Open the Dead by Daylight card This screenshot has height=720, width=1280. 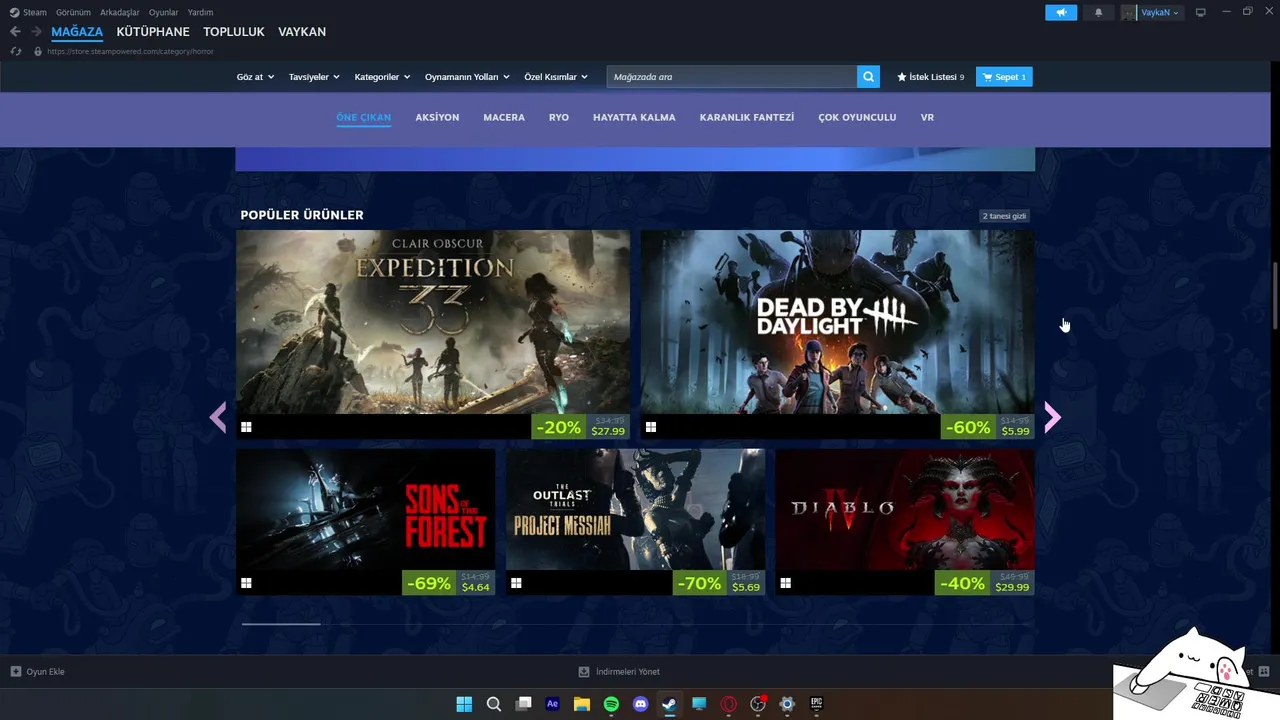click(838, 335)
